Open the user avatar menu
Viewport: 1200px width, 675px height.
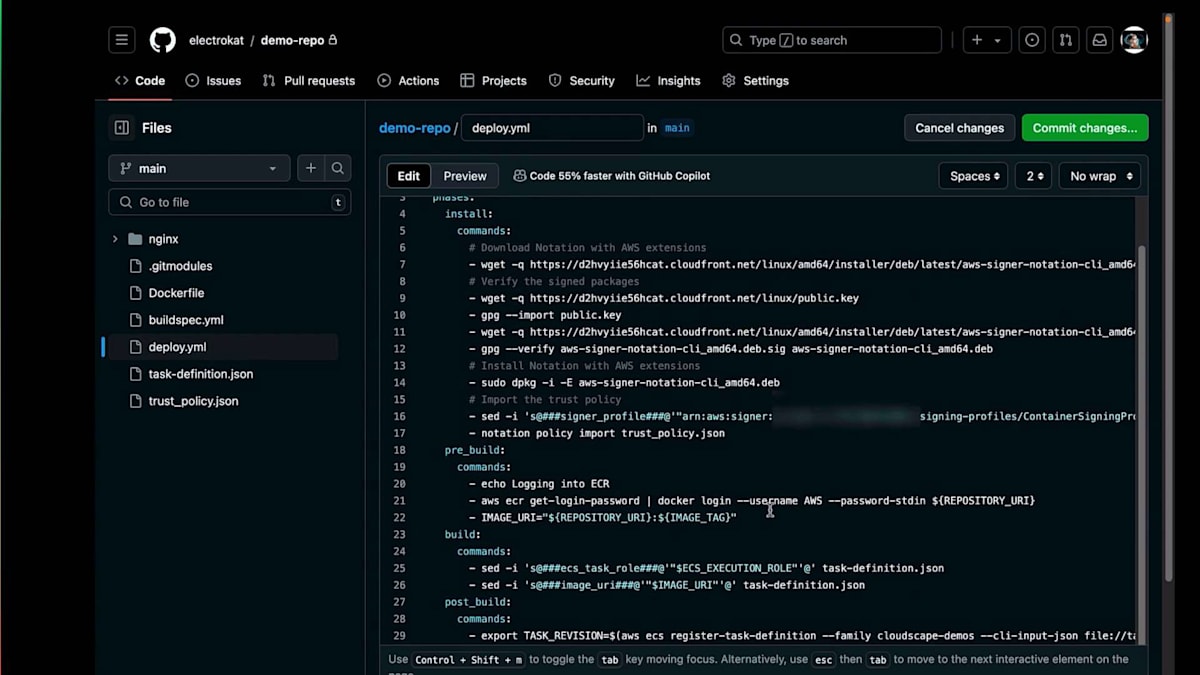tap(1134, 40)
